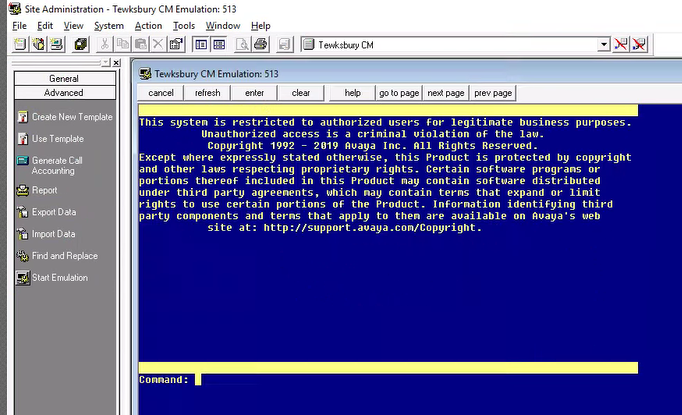This screenshot has height=415, width=682.
Task: Click the first disconnect icon with red X
Action: click(621, 44)
